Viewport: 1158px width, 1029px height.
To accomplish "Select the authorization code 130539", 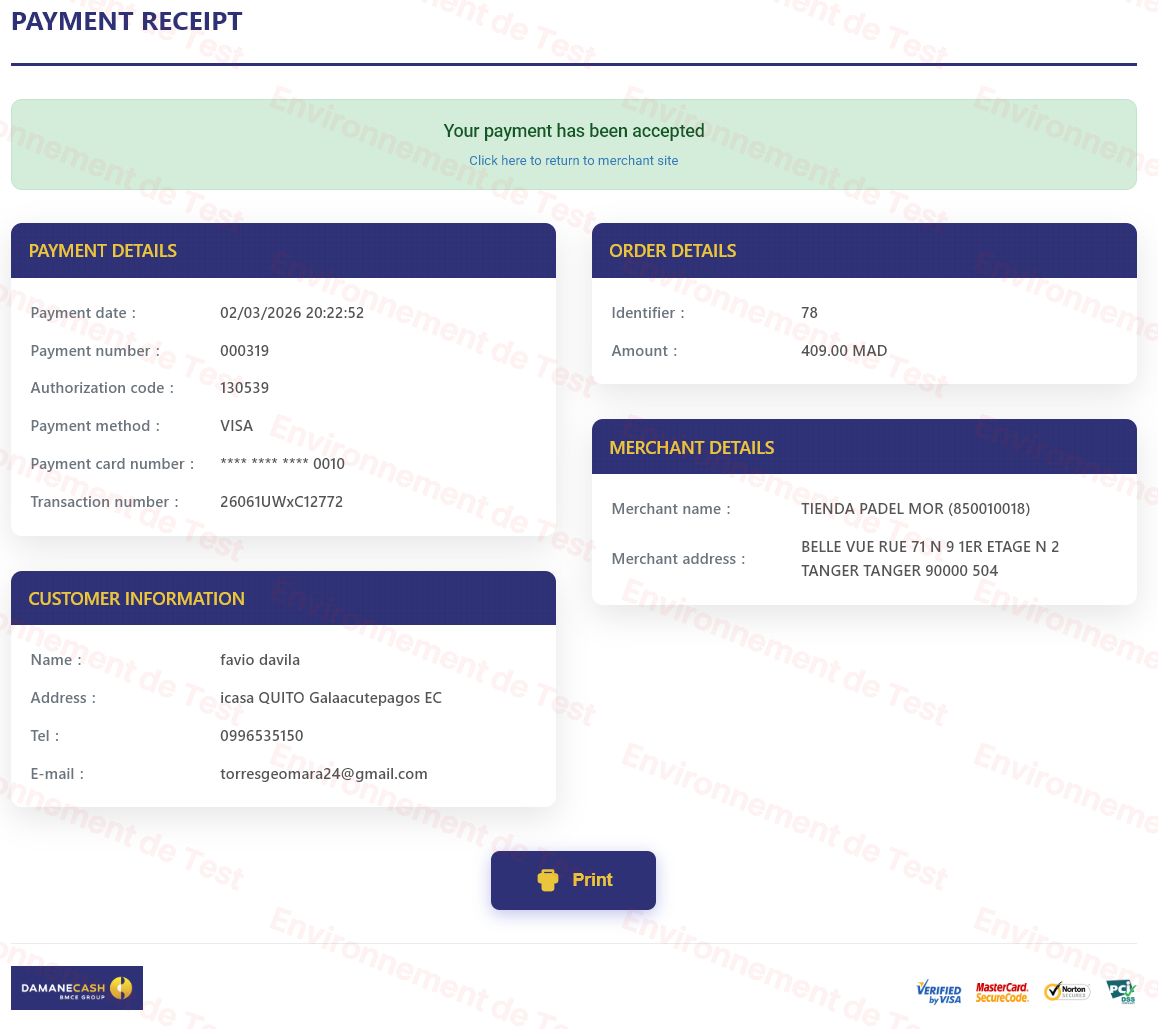I will (x=244, y=388).
